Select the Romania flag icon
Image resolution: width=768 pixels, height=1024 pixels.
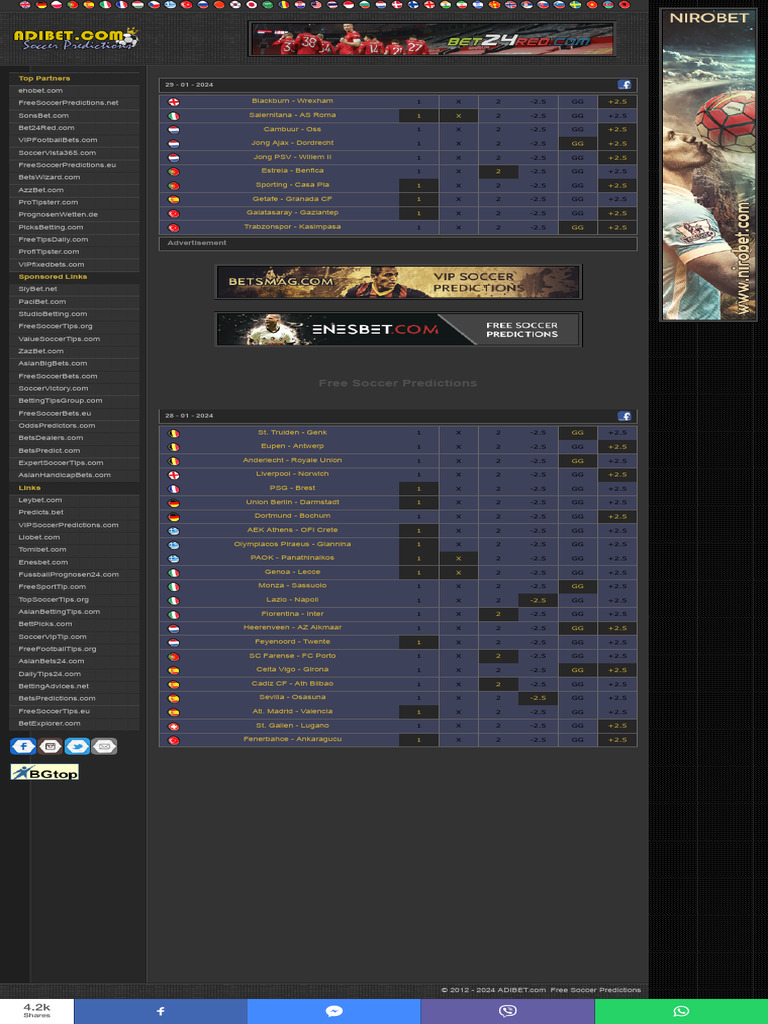point(283,5)
